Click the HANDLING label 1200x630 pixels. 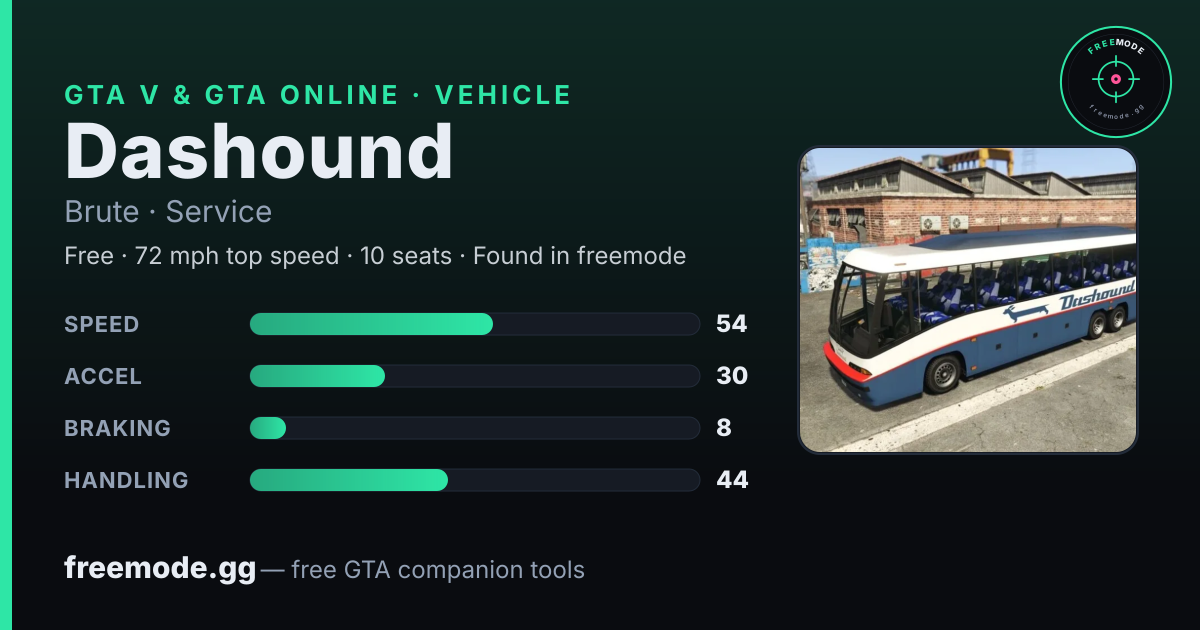(x=126, y=480)
